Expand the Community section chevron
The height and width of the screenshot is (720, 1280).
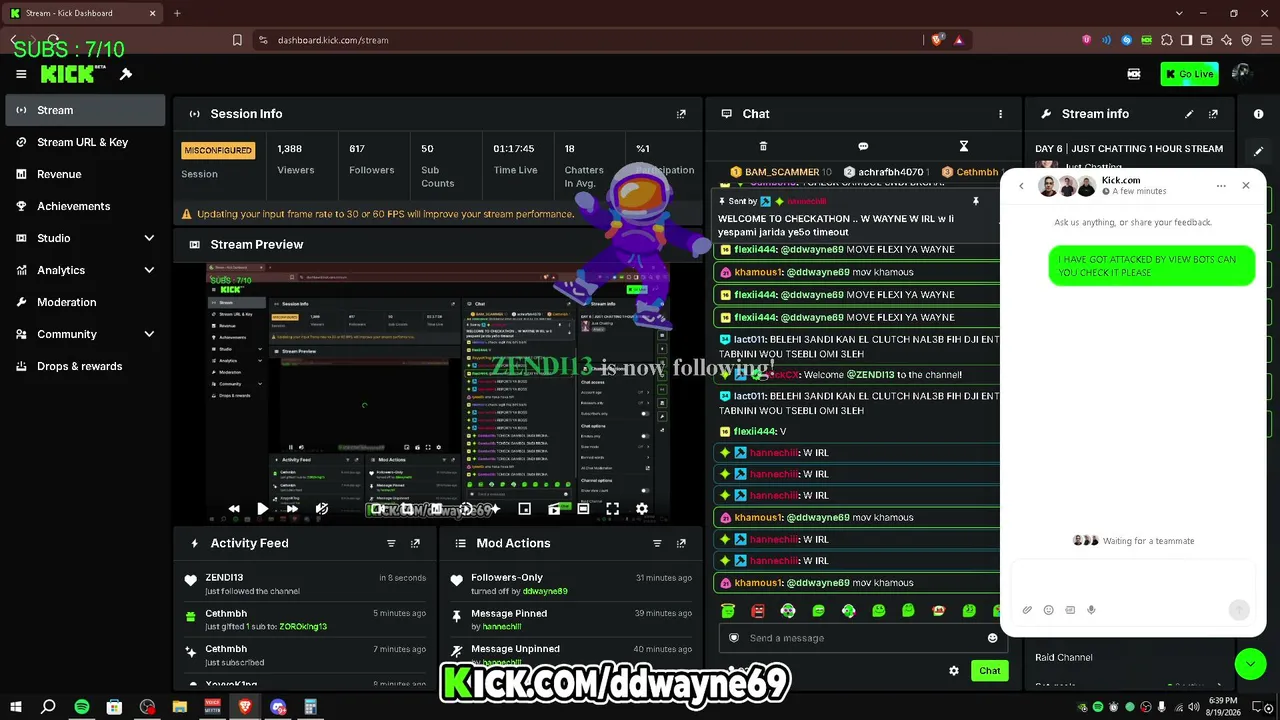pyautogui.click(x=149, y=334)
